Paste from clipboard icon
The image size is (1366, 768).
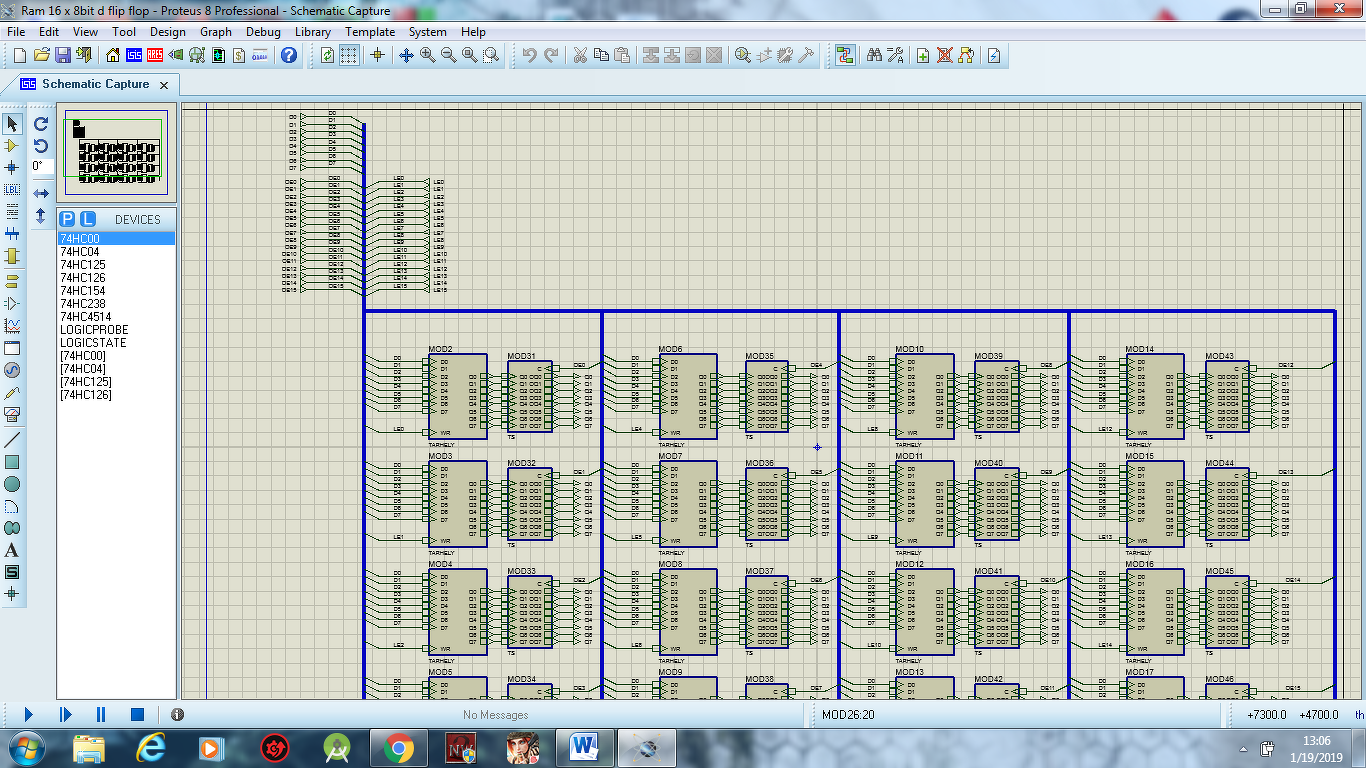622,55
